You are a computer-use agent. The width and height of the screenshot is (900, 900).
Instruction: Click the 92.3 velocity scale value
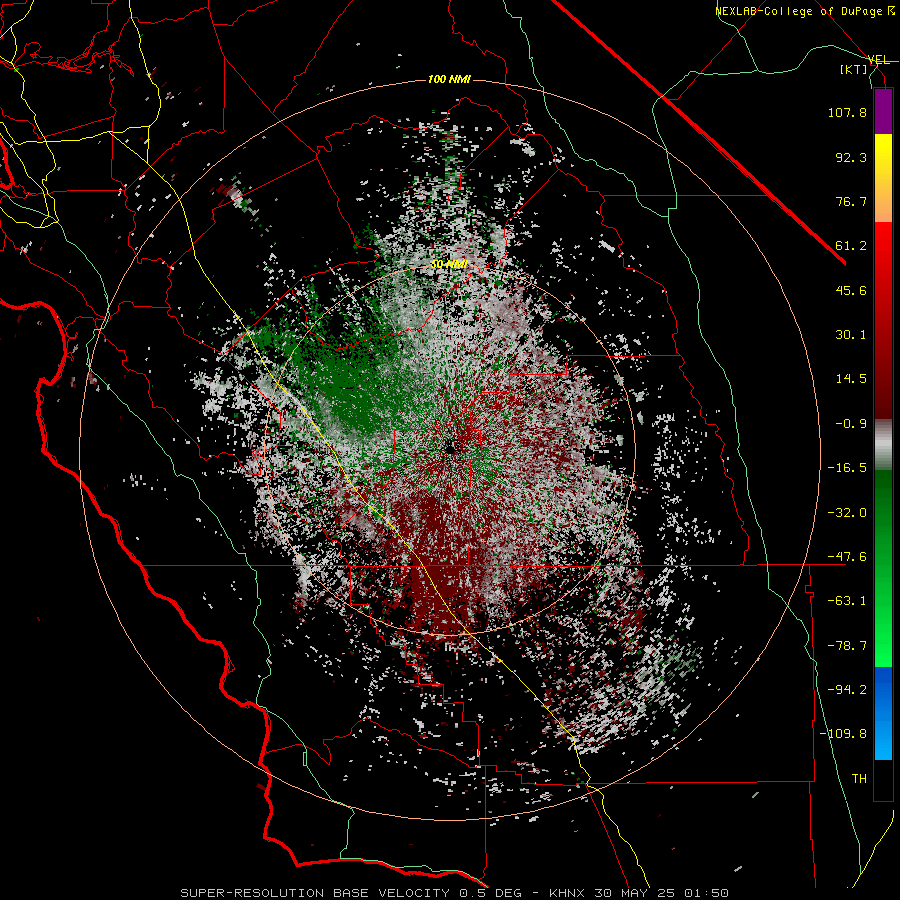click(x=851, y=157)
